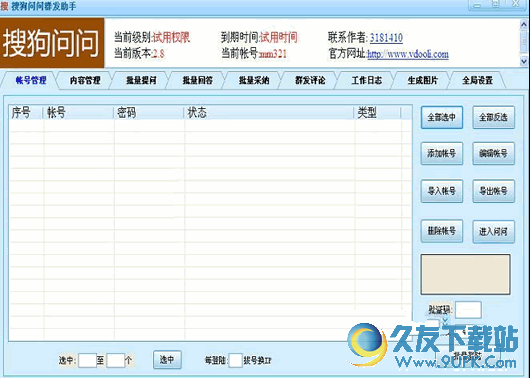The height and width of the screenshot is (378, 530).
Task: Sort the list by 类型 column header
Action: coord(378,112)
